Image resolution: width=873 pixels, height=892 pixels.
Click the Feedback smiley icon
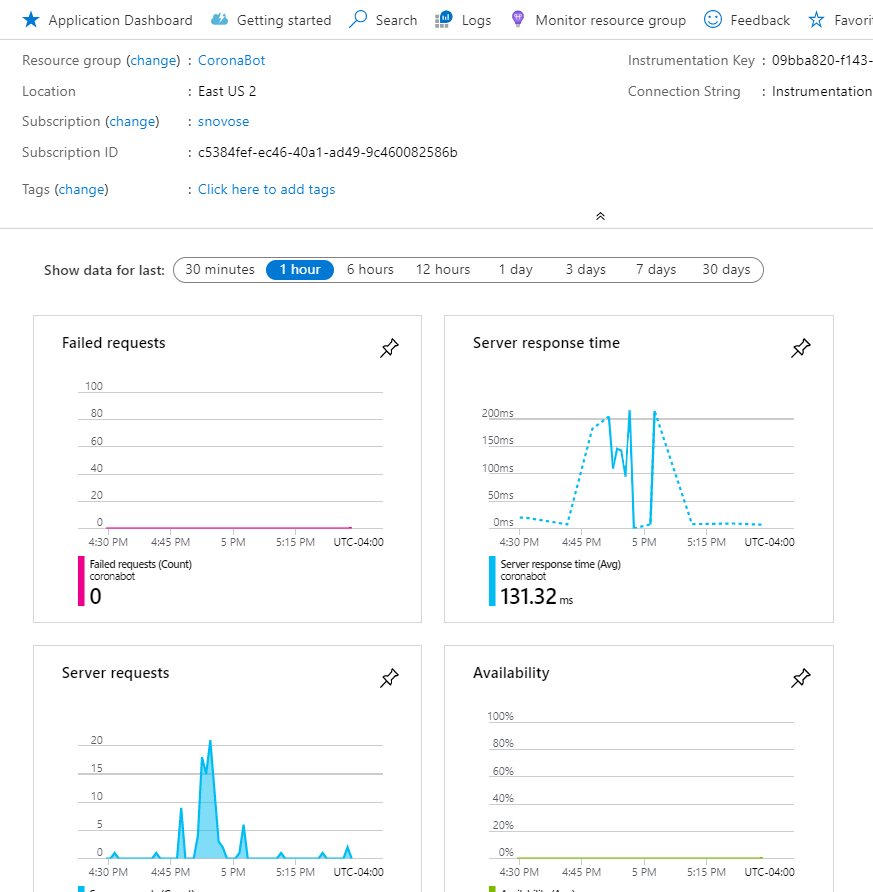click(713, 19)
